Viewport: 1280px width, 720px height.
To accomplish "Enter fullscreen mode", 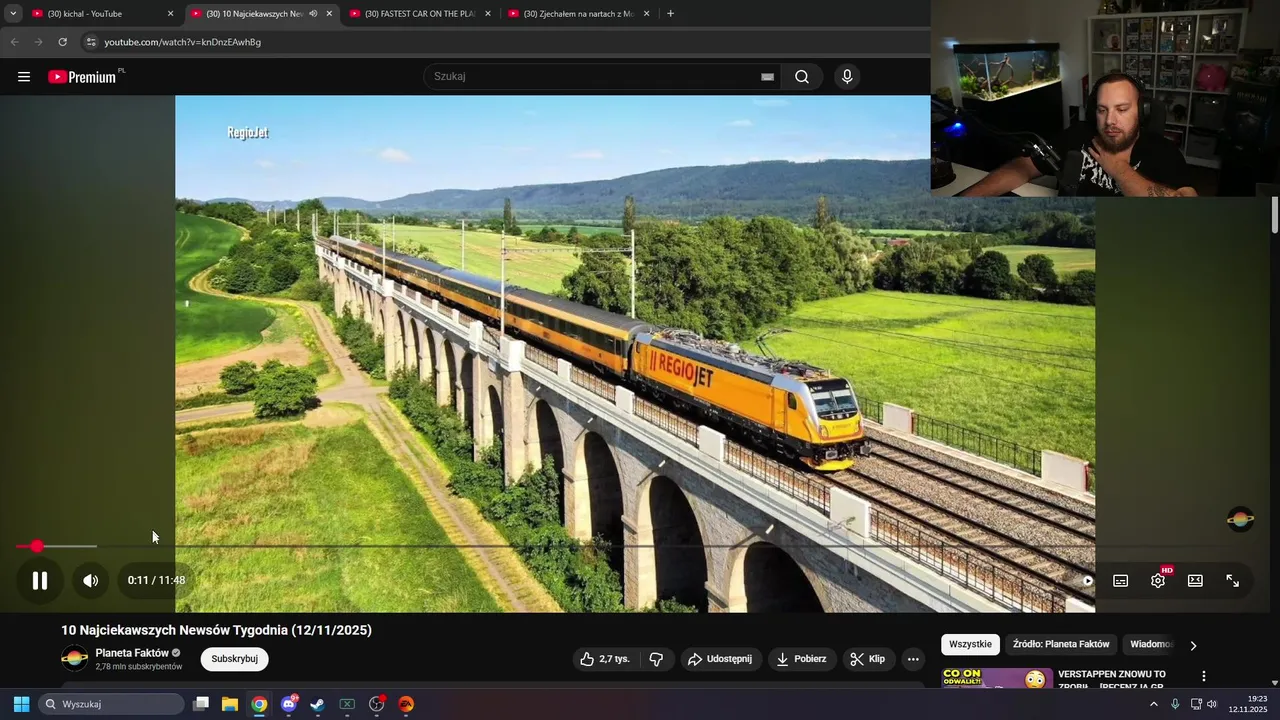I will coord(1233,581).
